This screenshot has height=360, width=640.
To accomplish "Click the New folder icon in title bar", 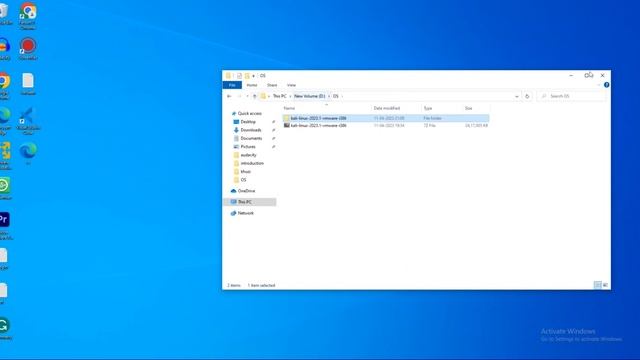I will pos(247,76).
